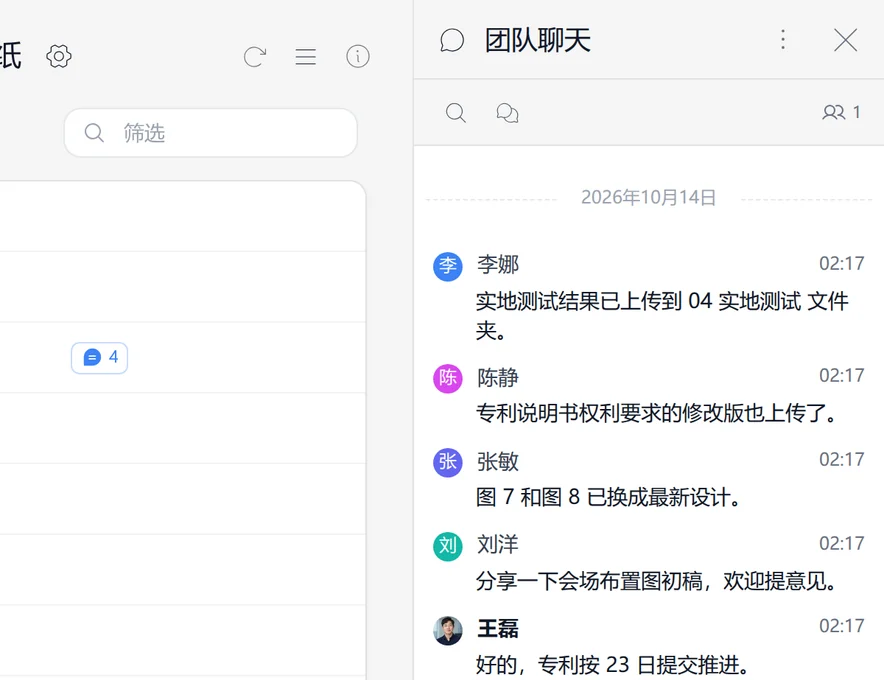
Task: Select message 图 7 和图 8 已换成最新设计
Action: click(608, 497)
